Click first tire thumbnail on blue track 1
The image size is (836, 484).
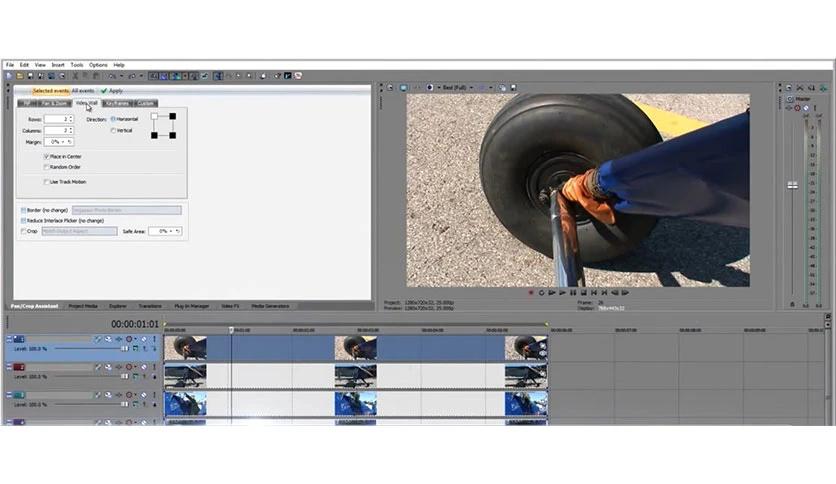click(x=185, y=348)
